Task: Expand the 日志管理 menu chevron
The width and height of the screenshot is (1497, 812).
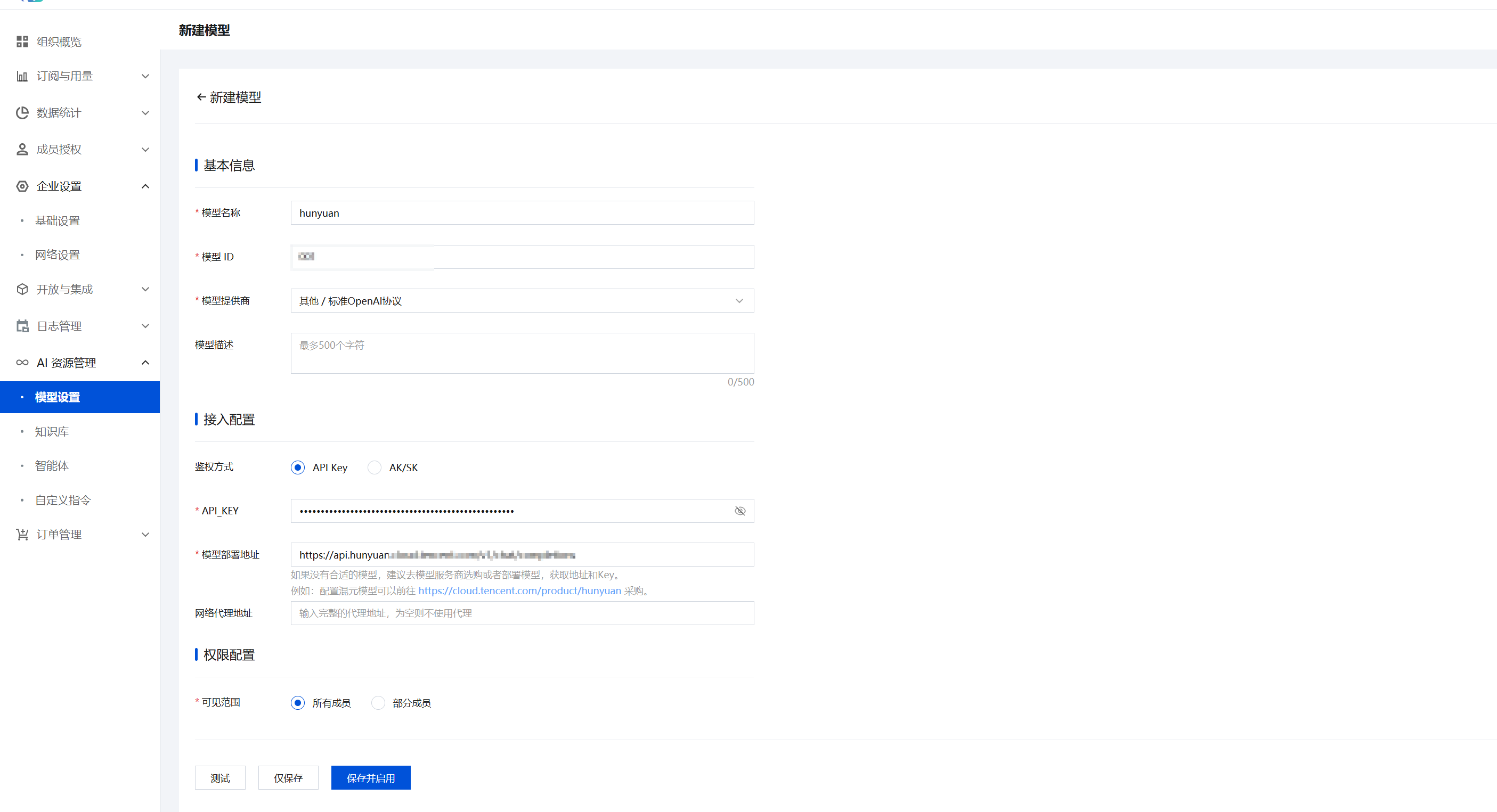Action: [145, 326]
